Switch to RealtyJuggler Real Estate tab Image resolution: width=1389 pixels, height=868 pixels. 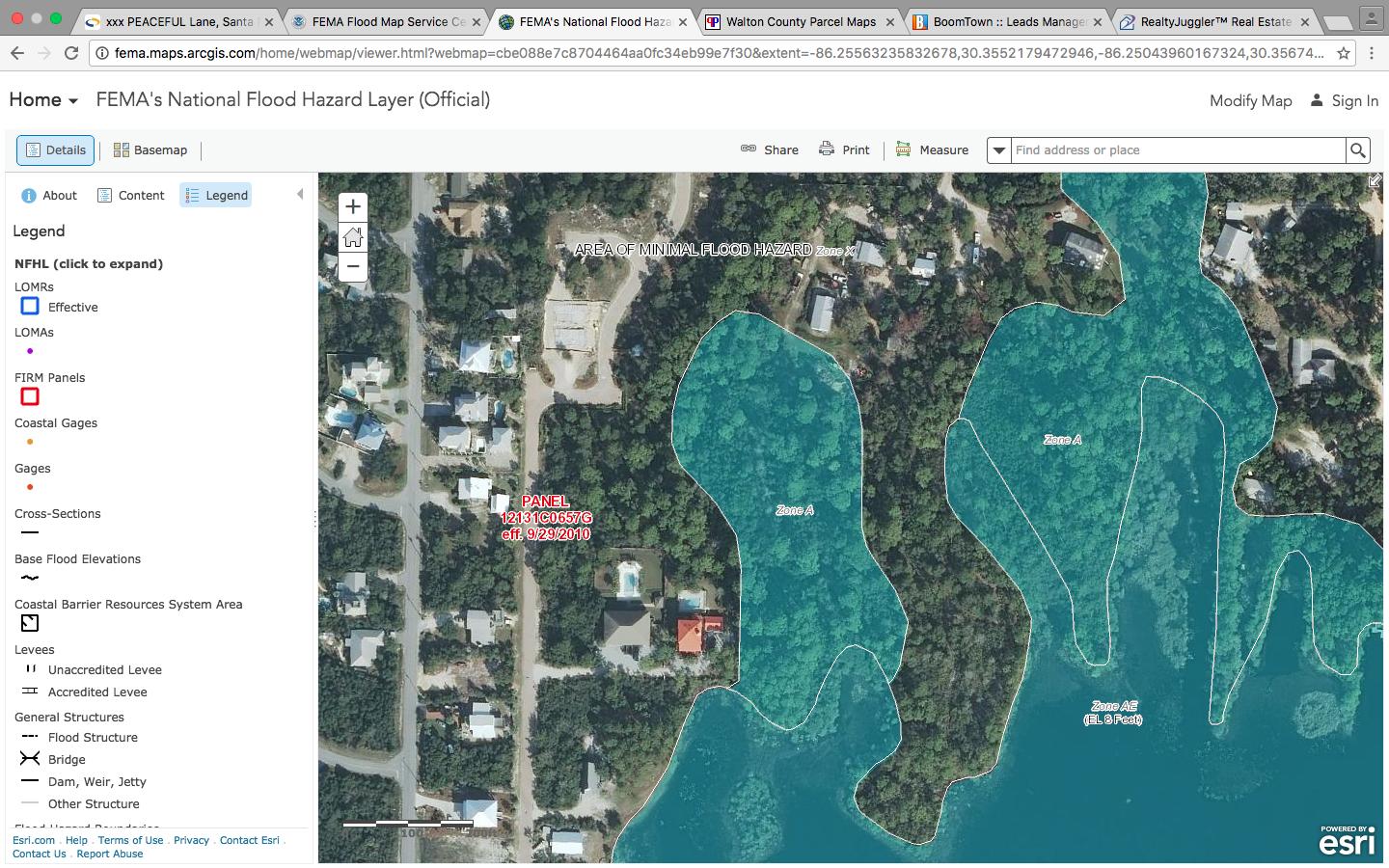click(1216, 21)
